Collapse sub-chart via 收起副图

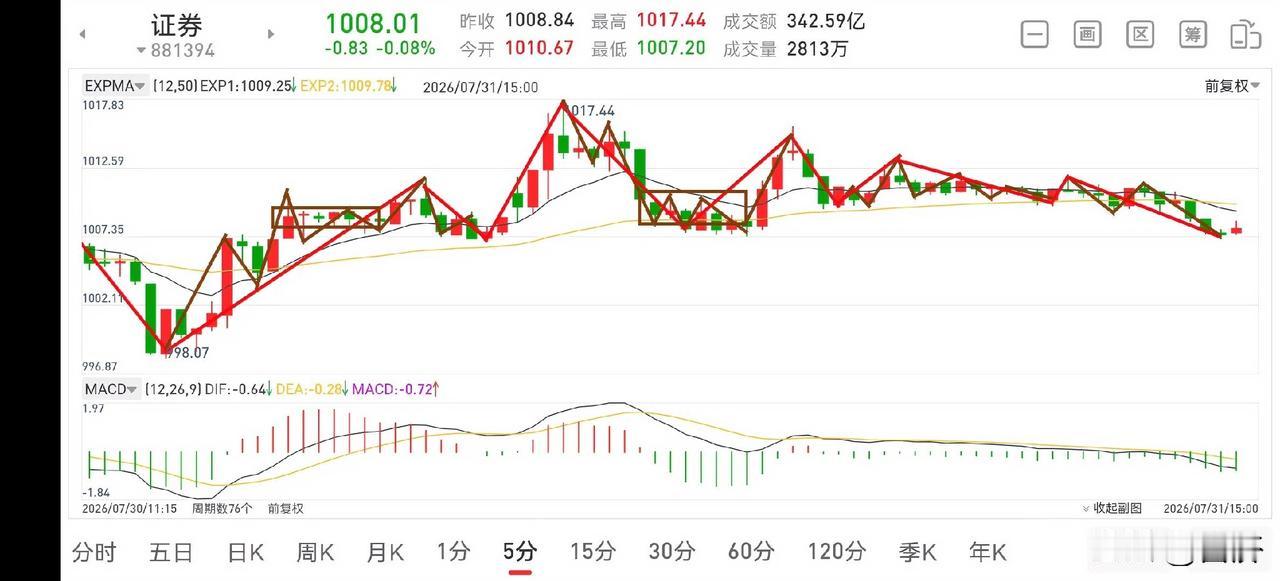(x=1111, y=508)
